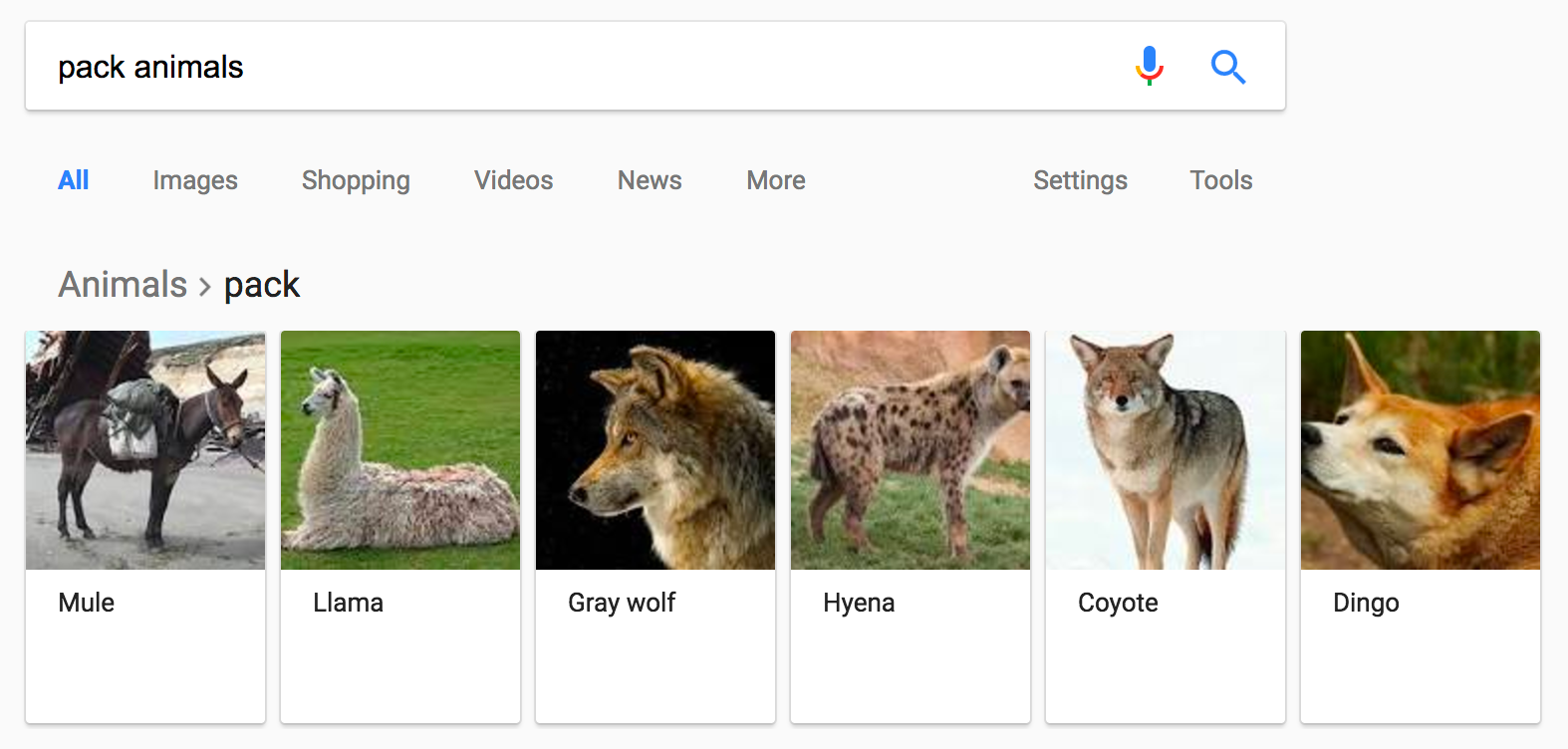Click the voice search microphone icon

tap(1149, 66)
